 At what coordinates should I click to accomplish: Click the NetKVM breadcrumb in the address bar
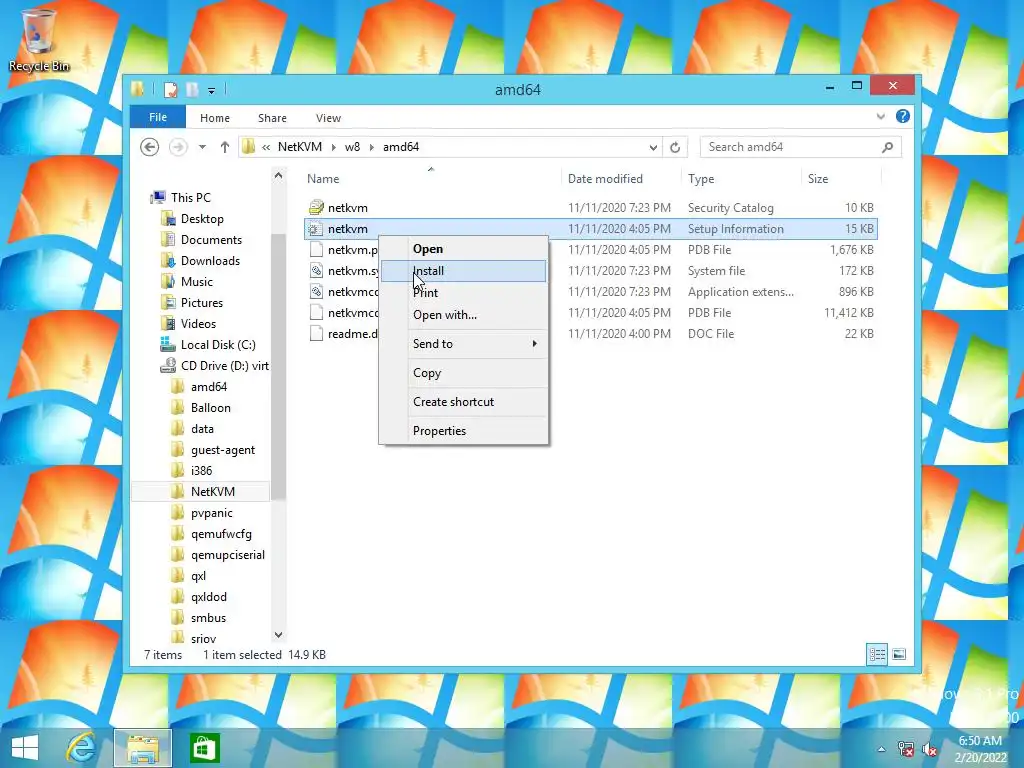(300, 147)
